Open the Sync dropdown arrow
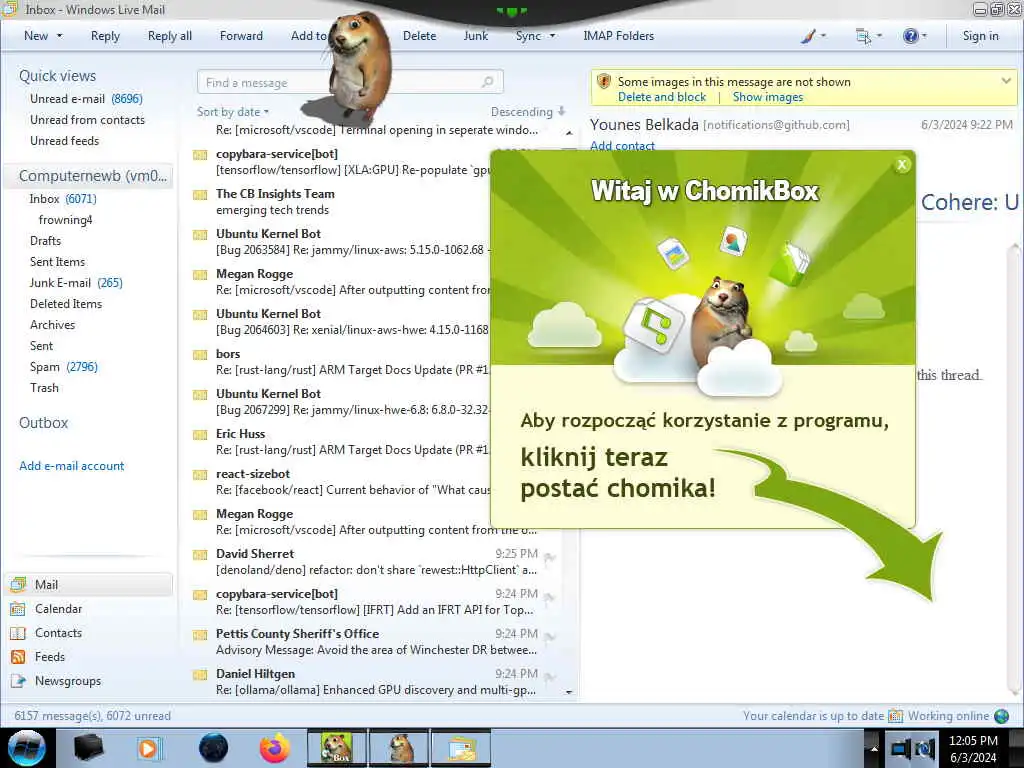 (x=552, y=36)
